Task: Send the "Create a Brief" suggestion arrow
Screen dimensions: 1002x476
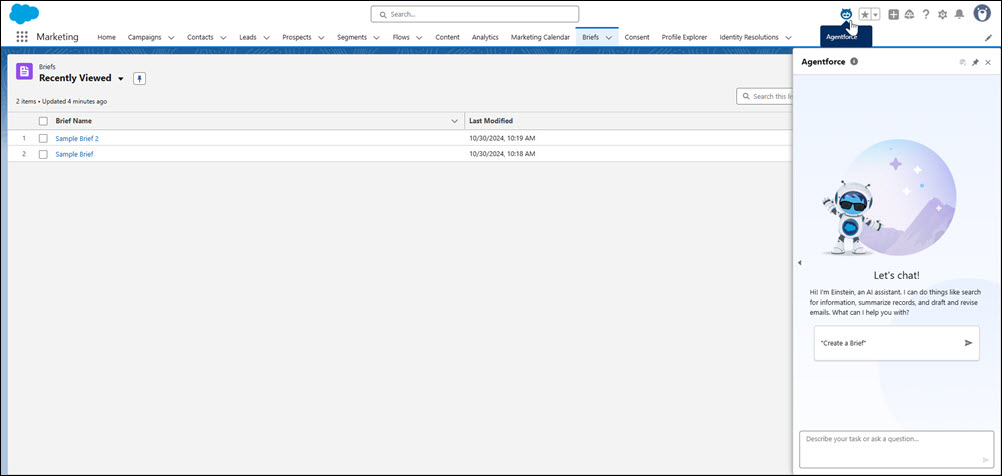Action: (x=968, y=343)
